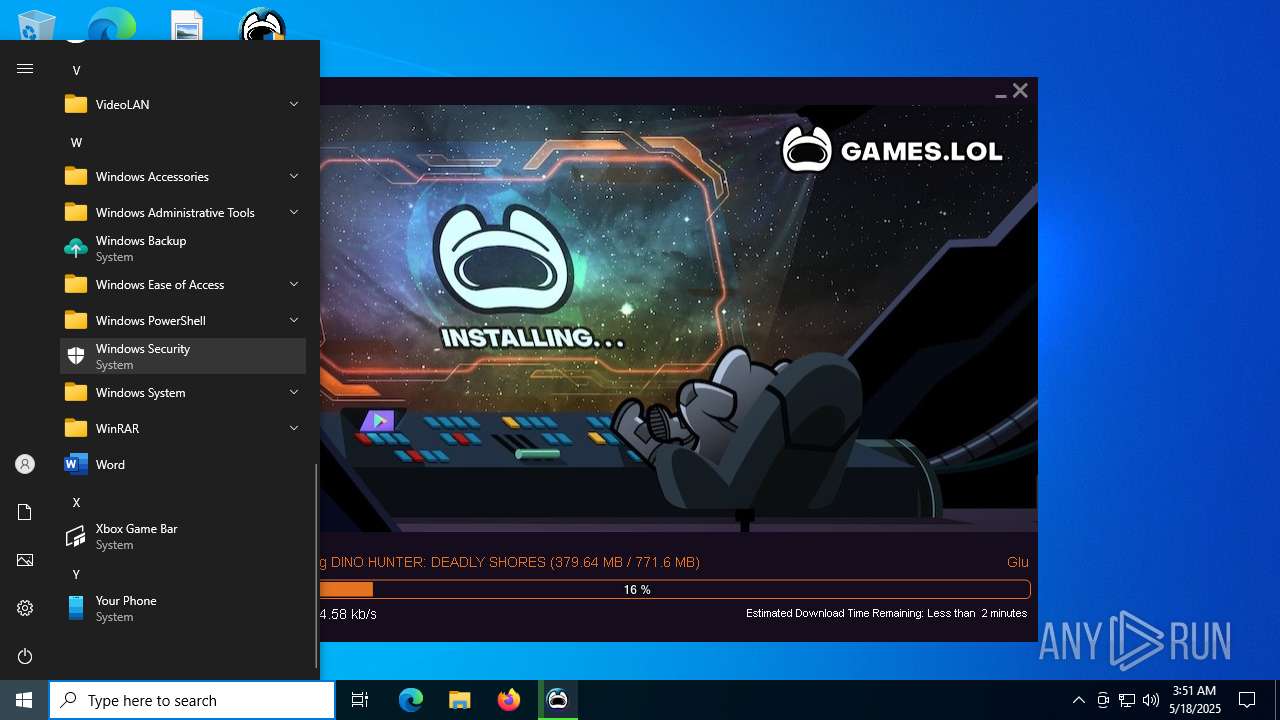Click the volume speaker tray icon
Viewport: 1280px width, 720px height.
tap(1151, 700)
